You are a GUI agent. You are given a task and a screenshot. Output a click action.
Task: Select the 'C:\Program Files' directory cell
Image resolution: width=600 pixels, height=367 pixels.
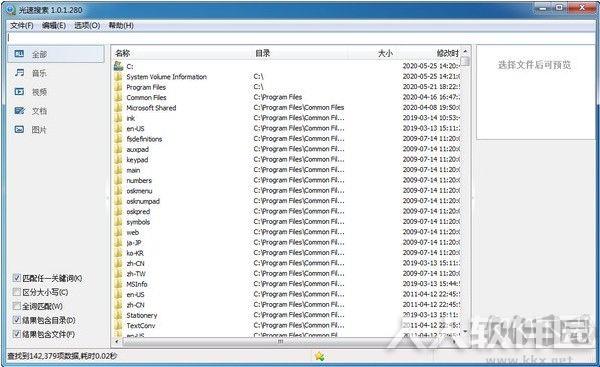coord(278,97)
